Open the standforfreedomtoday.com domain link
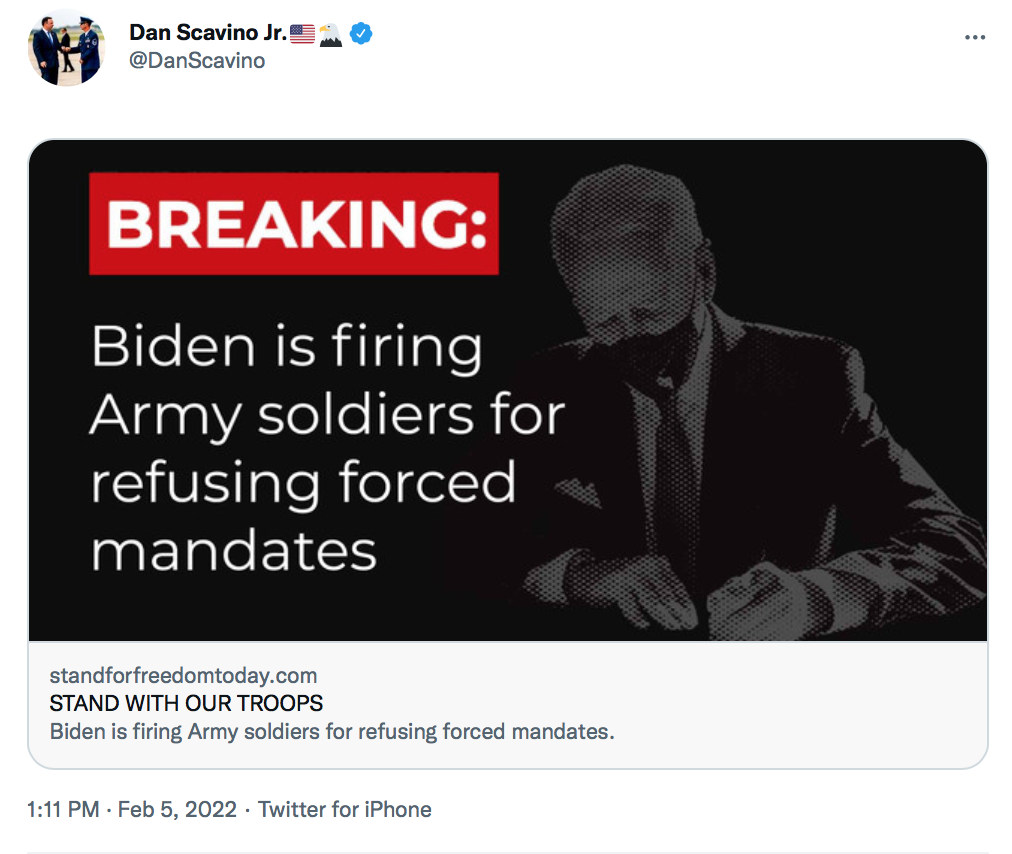 click(183, 675)
